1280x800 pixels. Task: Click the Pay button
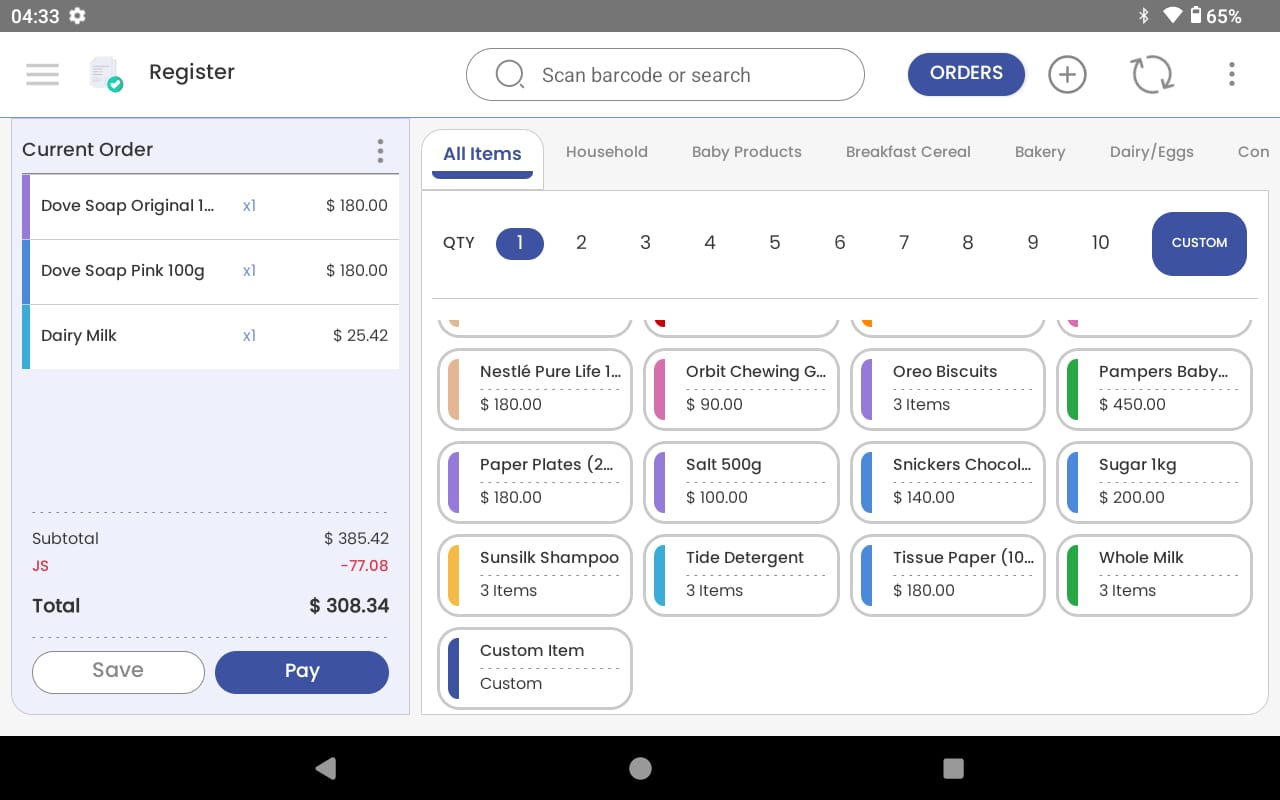(x=302, y=671)
